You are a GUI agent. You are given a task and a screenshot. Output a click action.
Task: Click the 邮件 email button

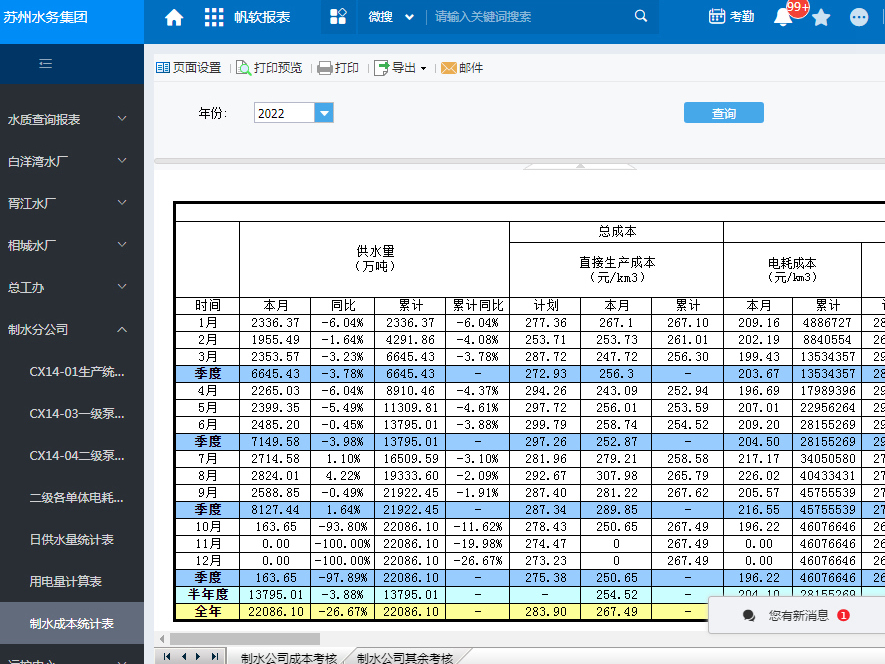[462, 68]
